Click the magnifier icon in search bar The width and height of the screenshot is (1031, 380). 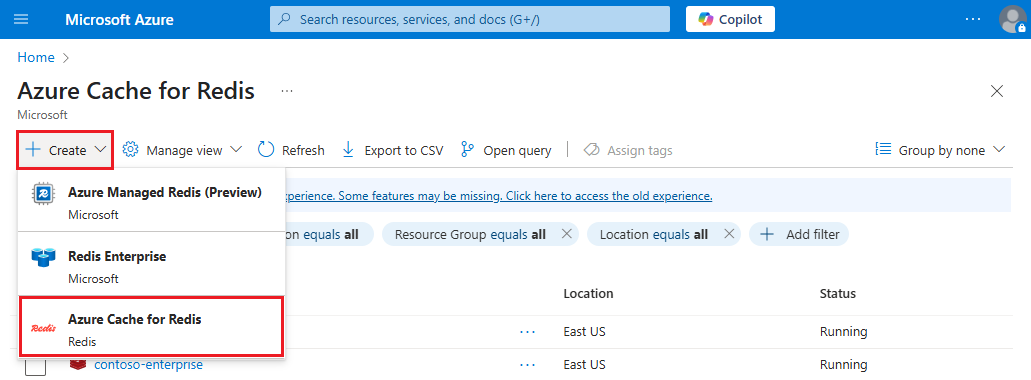tap(285, 20)
